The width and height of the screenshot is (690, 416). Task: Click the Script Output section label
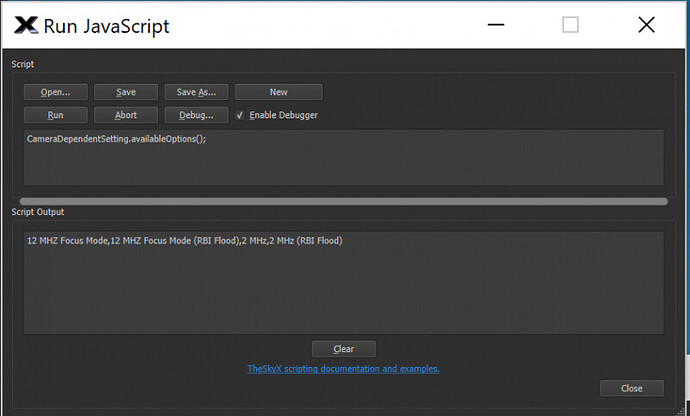(38, 212)
